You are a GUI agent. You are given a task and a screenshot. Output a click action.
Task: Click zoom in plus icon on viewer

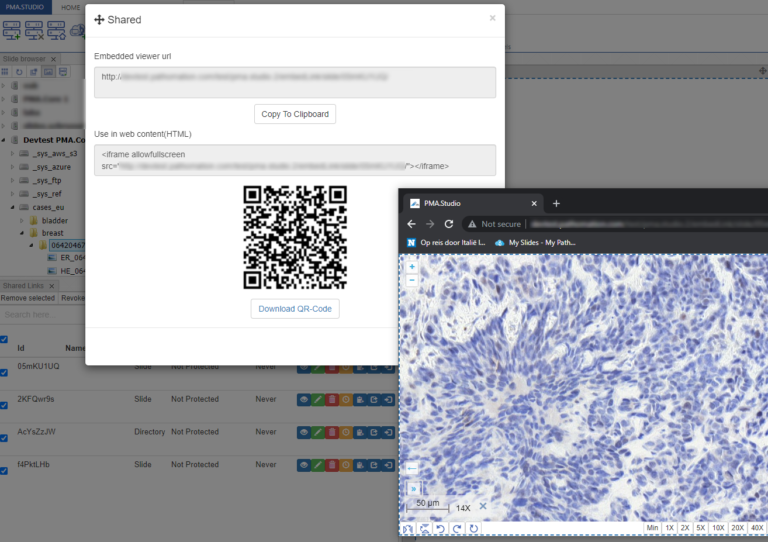(x=412, y=267)
